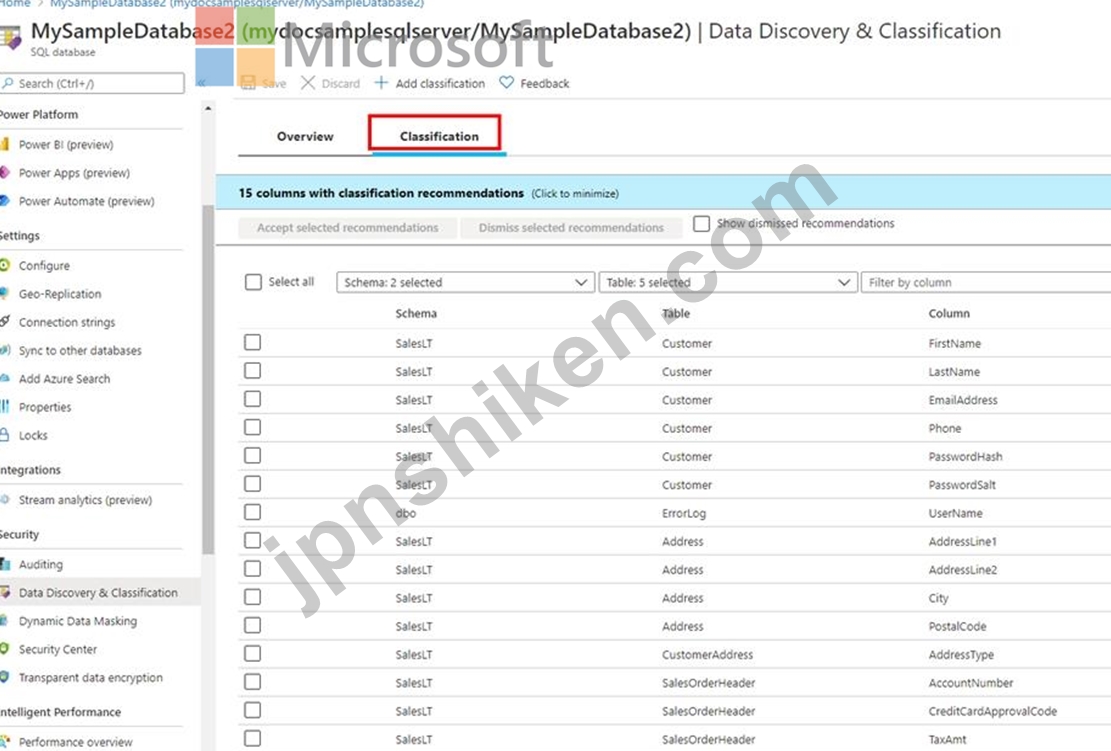Check the ErrorLog UserName row
Viewport: 1111px width, 751px height.
(x=252, y=513)
